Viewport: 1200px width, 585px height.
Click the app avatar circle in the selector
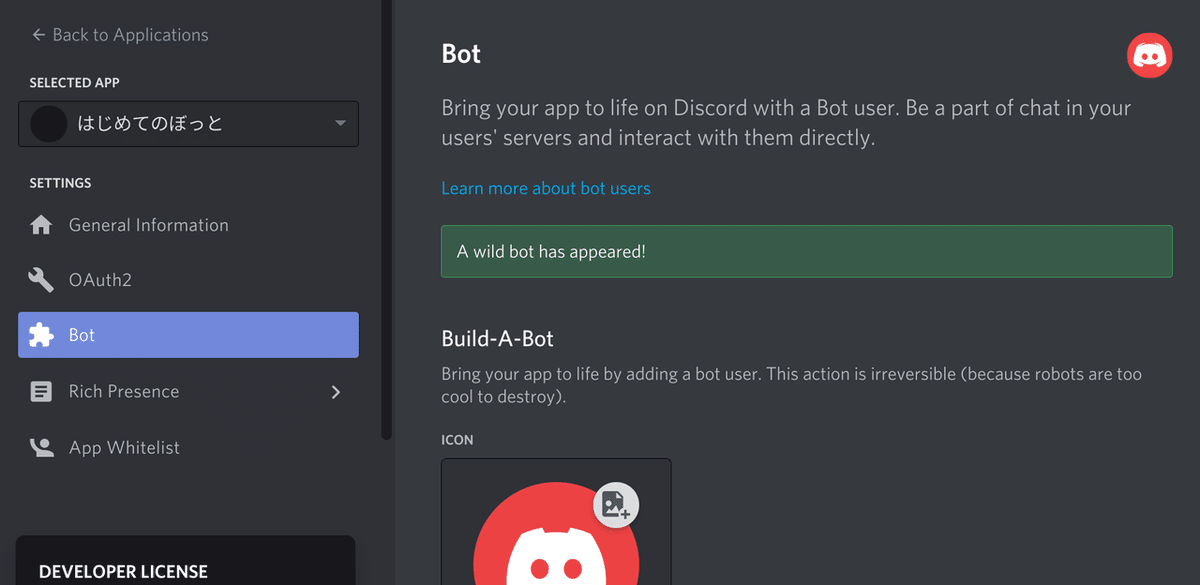tap(49, 124)
